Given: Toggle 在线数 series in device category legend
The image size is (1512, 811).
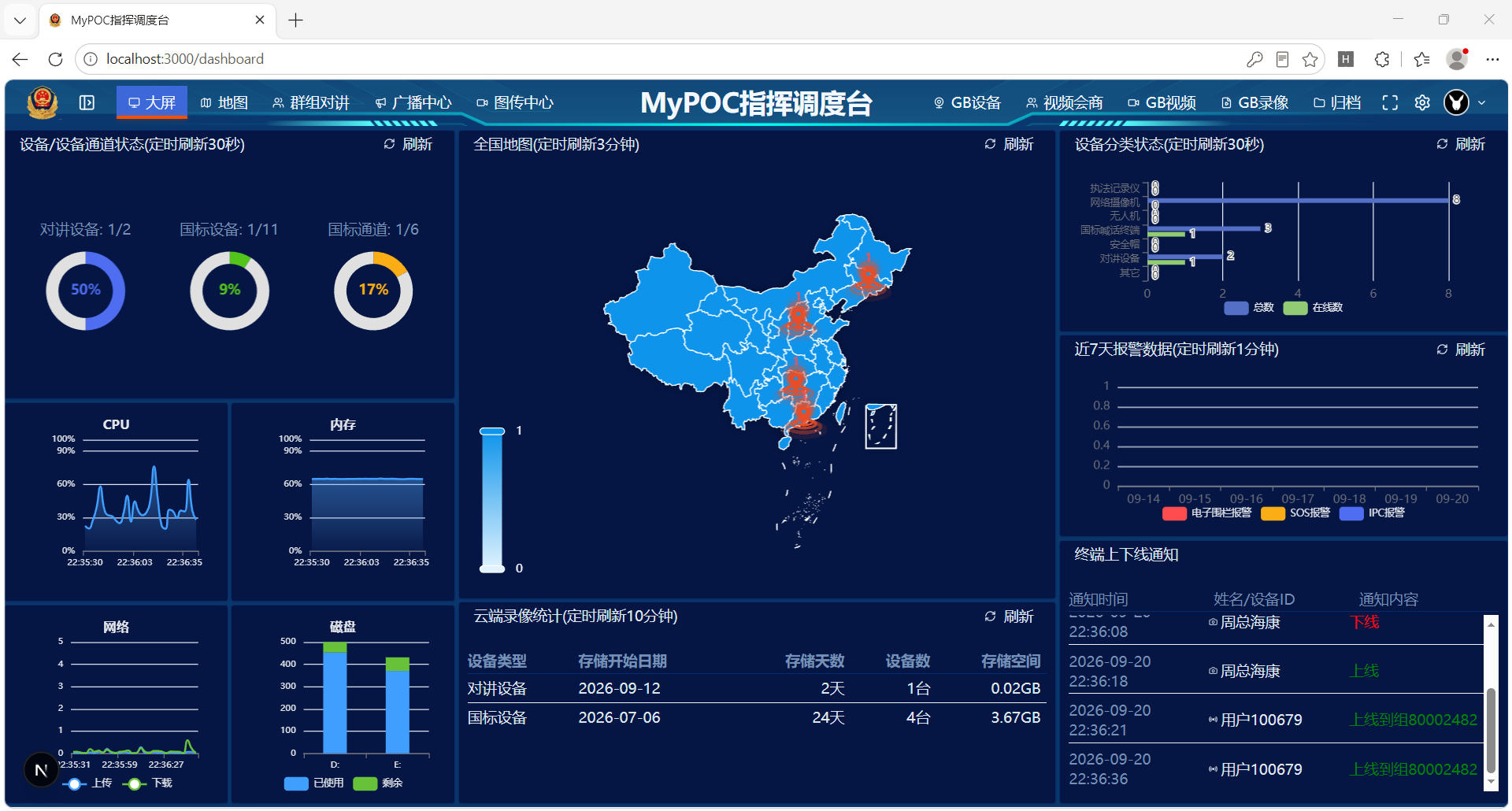Looking at the screenshot, I should (1313, 308).
